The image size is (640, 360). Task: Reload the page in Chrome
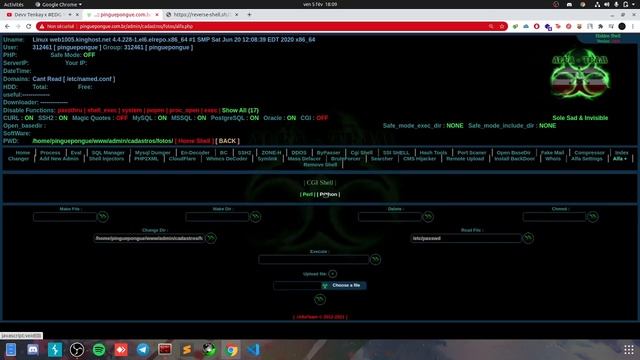pos(29,27)
